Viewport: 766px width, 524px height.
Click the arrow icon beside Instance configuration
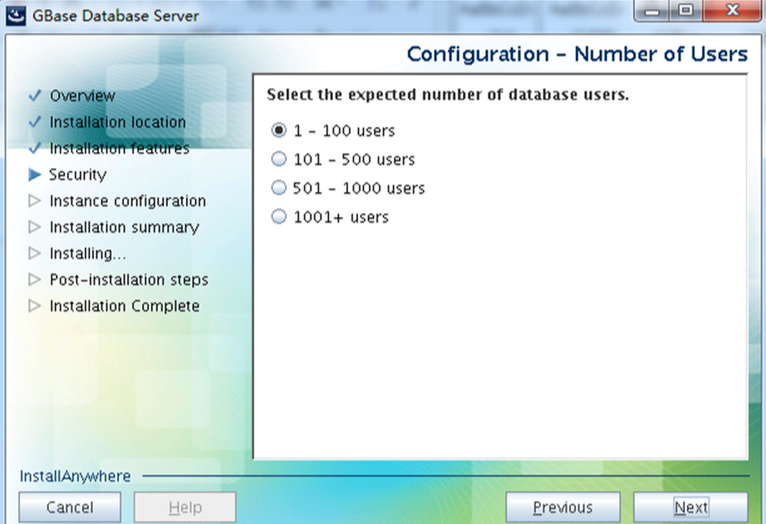(35, 201)
